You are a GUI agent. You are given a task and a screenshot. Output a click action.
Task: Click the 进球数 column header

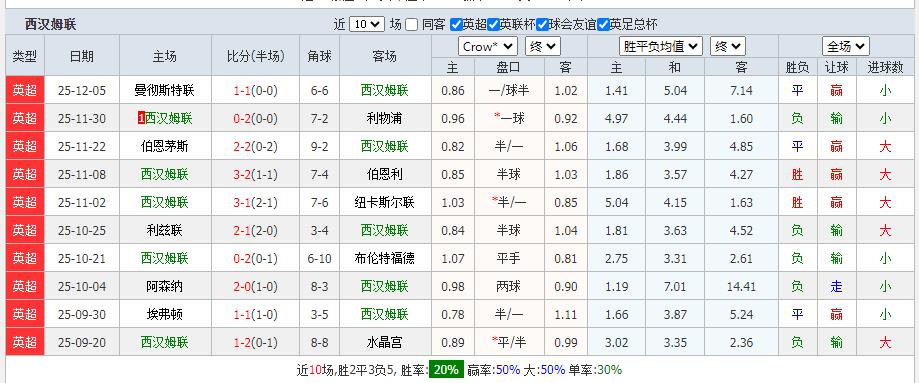click(x=885, y=67)
